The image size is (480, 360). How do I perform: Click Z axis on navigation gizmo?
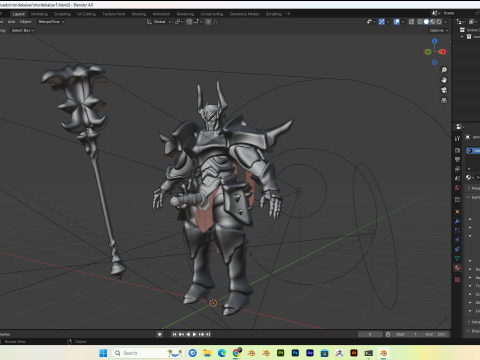pos(435,41)
